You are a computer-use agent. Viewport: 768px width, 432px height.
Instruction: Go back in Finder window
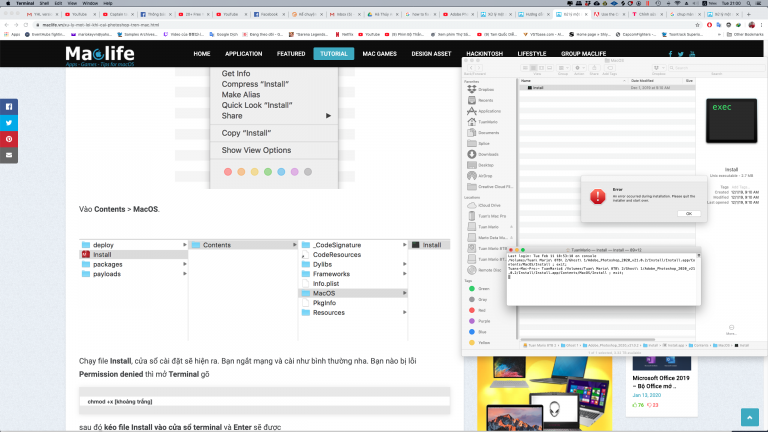pyautogui.click(x=471, y=68)
